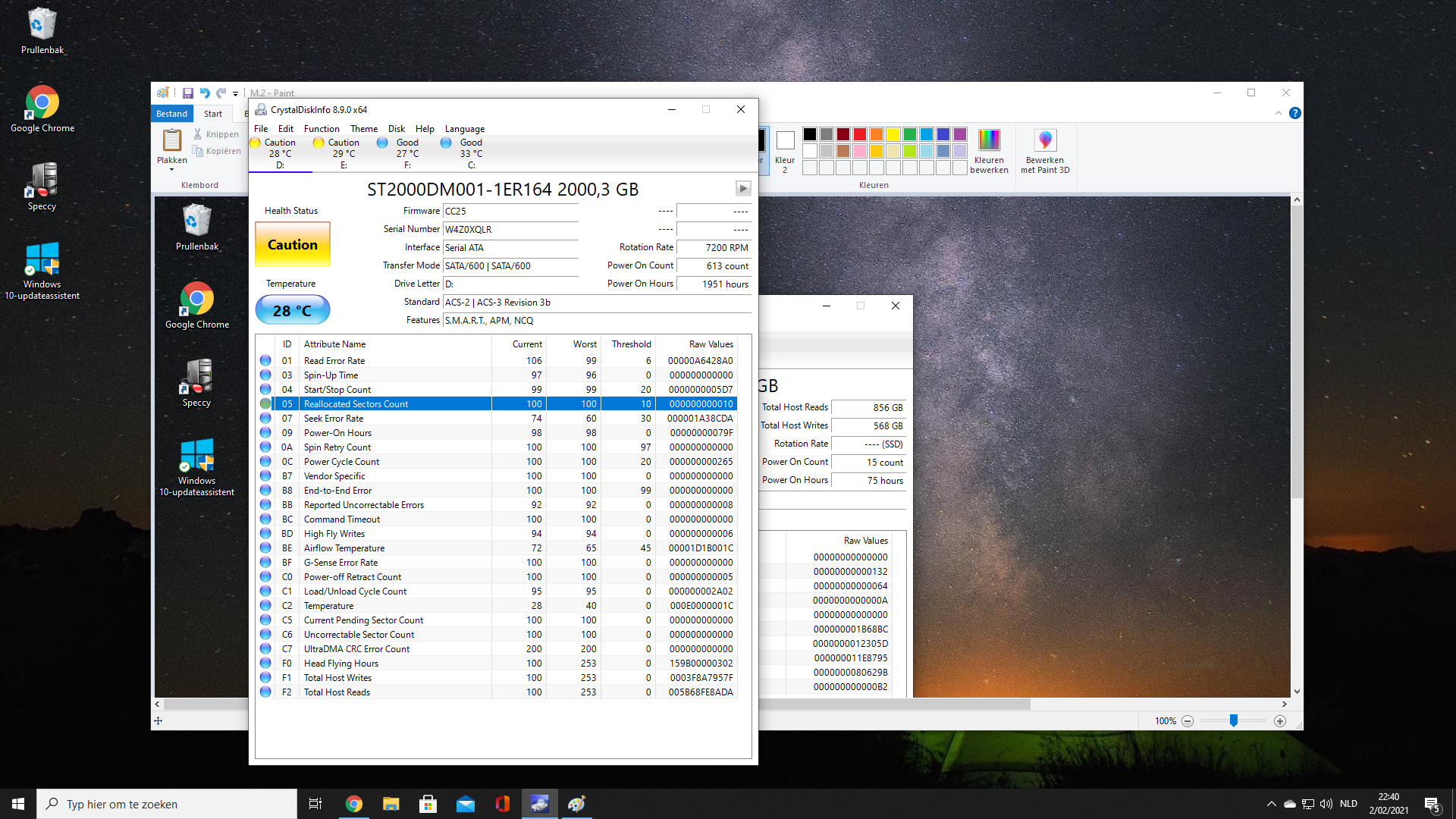Image resolution: width=1456 pixels, height=819 pixels.
Task: Click Bewerken met Paint 3D icon
Action: [x=1045, y=152]
